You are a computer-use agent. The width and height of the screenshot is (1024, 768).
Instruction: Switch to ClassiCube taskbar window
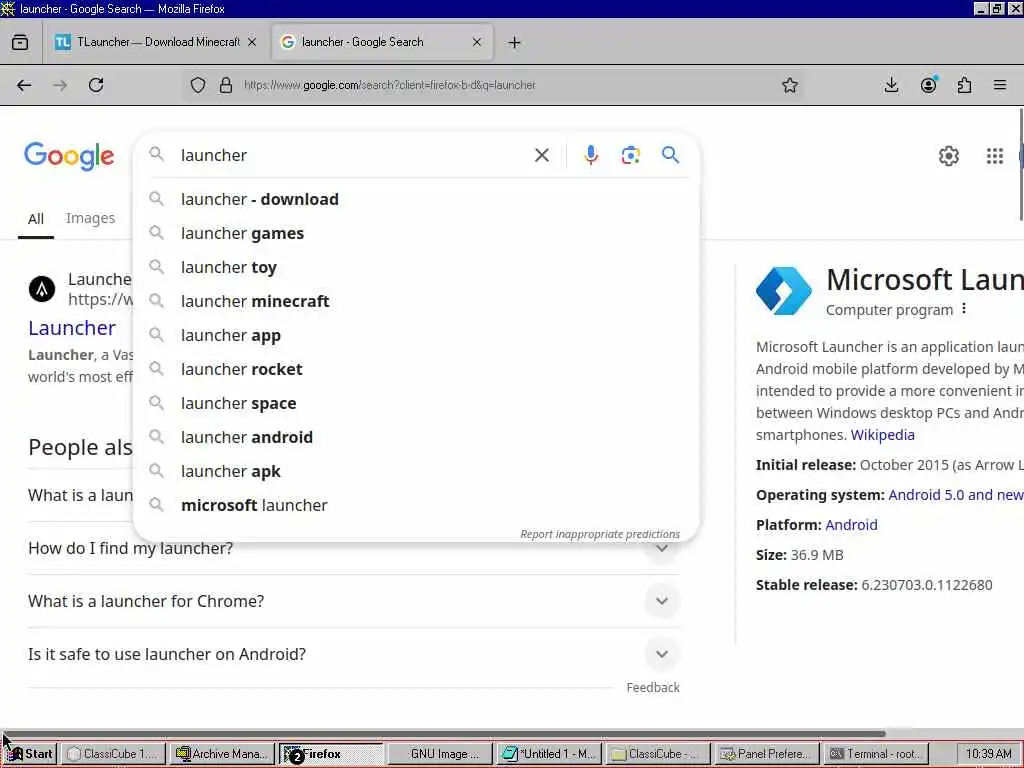click(x=112, y=754)
